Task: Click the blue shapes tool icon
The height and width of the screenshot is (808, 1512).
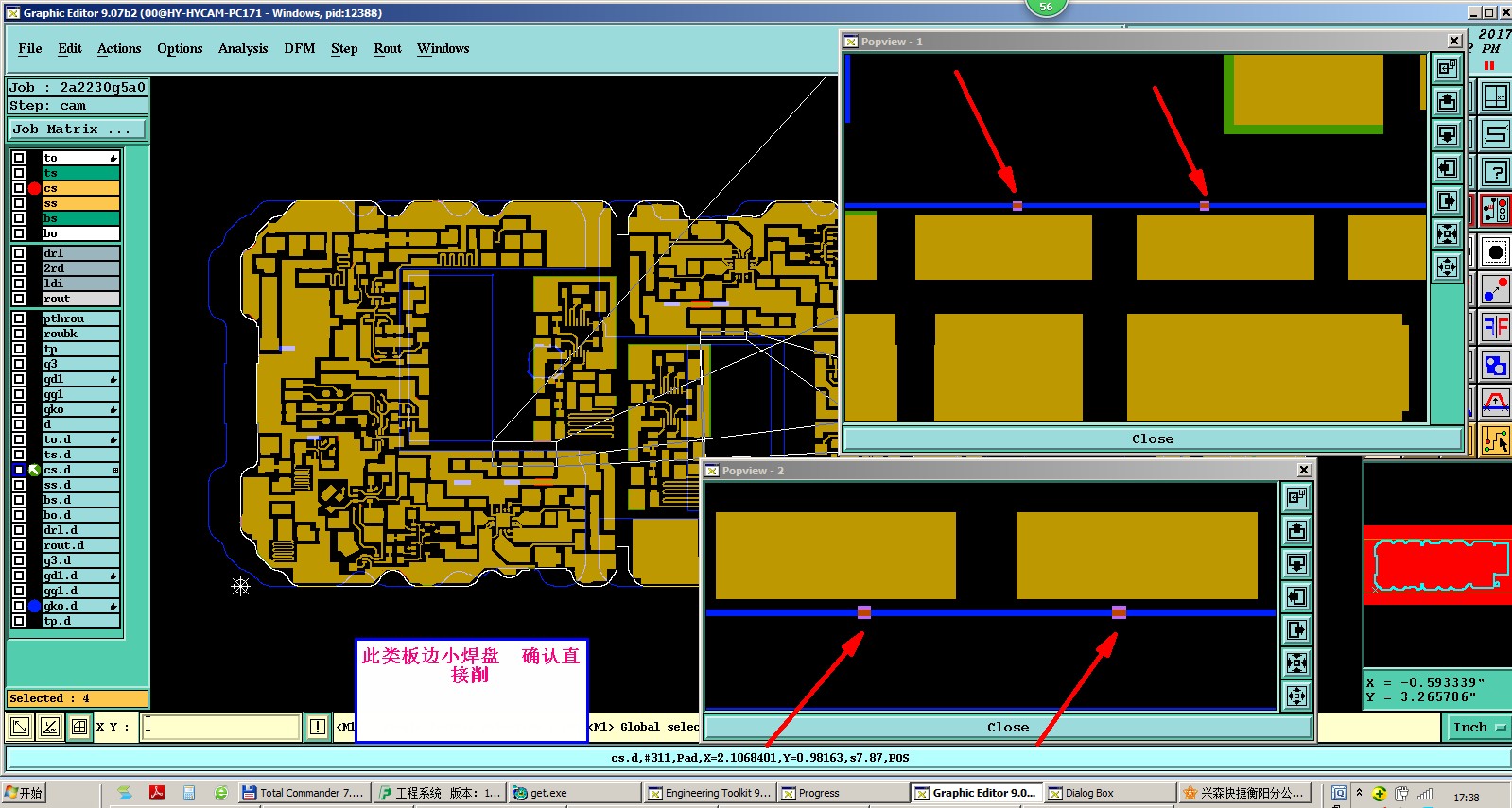Action: pos(1496,365)
